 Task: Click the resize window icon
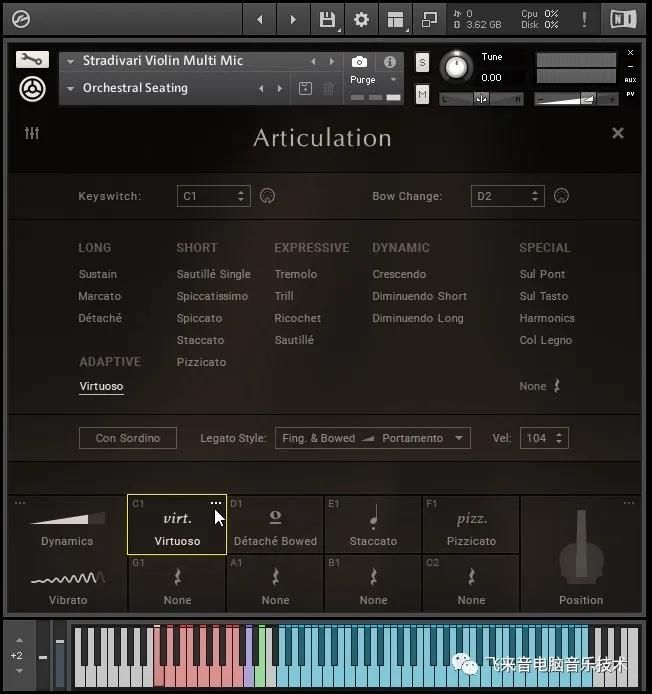point(429,19)
